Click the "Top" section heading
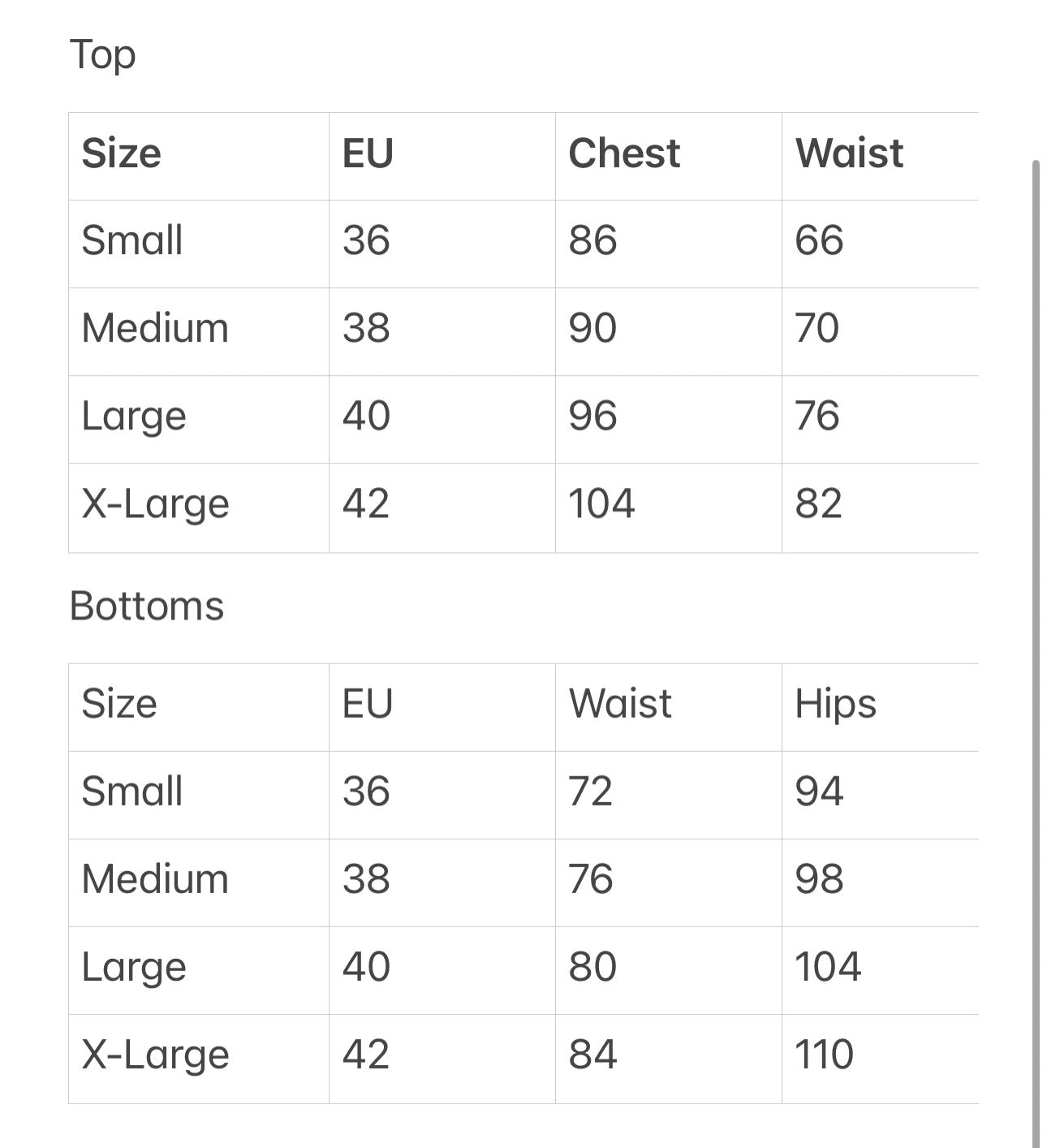 [103, 55]
